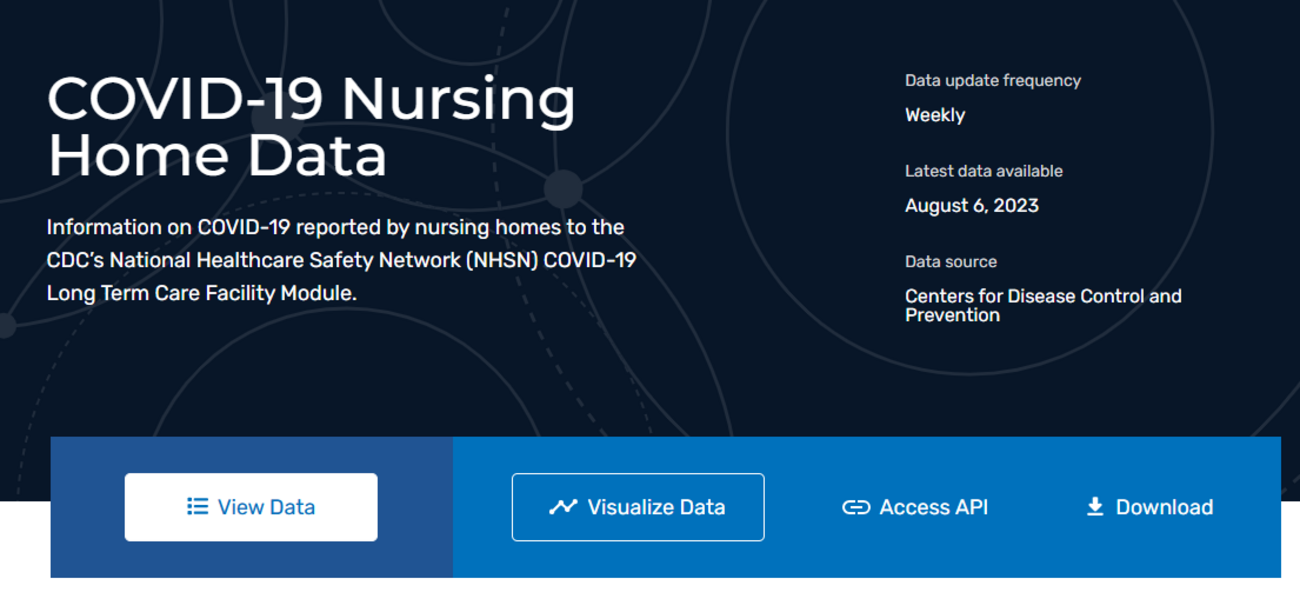Click the dataset description paragraph
The width and height of the screenshot is (1300, 592).
(341, 260)
